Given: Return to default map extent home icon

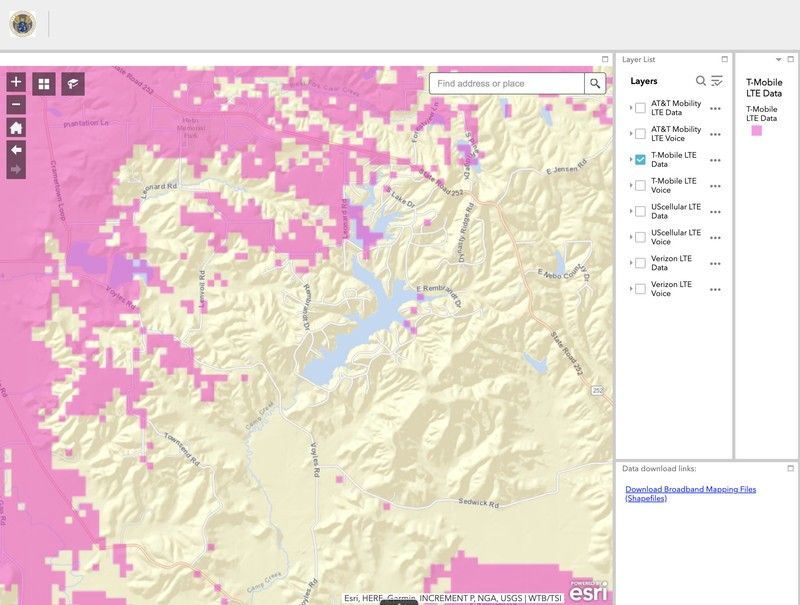Looking at the screenshot, I should [x=16, y=128].
